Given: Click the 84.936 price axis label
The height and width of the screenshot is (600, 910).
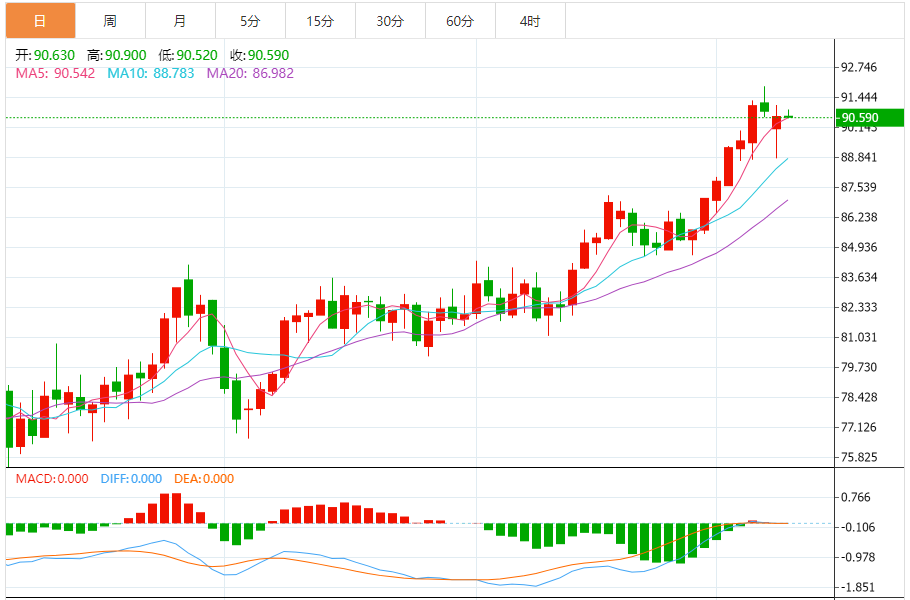Looking at the screenshot, I should coord(859,247).
